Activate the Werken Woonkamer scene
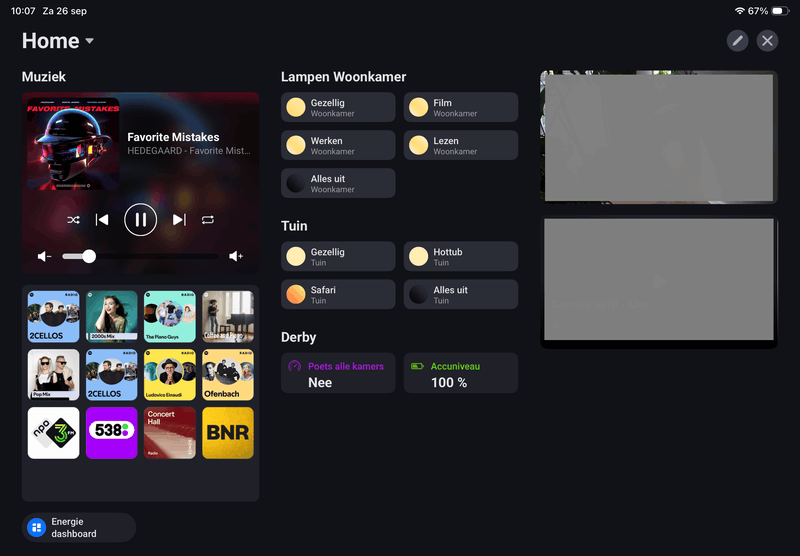The width and height of the screenshot is (800, 556). coord(338,145)
